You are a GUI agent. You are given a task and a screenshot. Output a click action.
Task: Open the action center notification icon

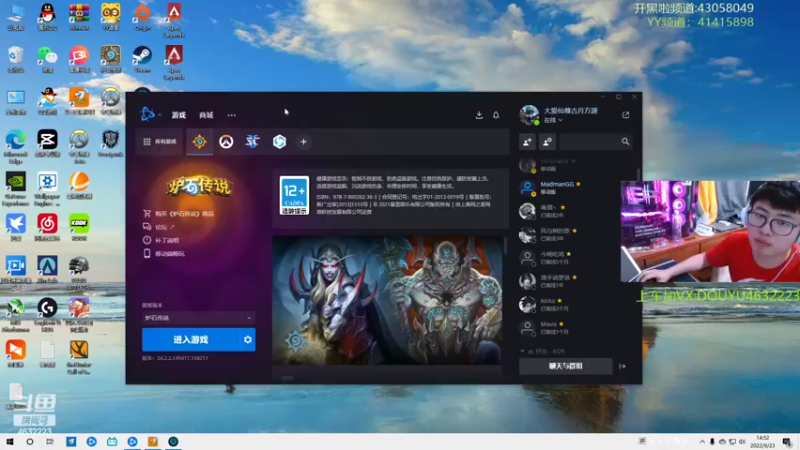787,442
